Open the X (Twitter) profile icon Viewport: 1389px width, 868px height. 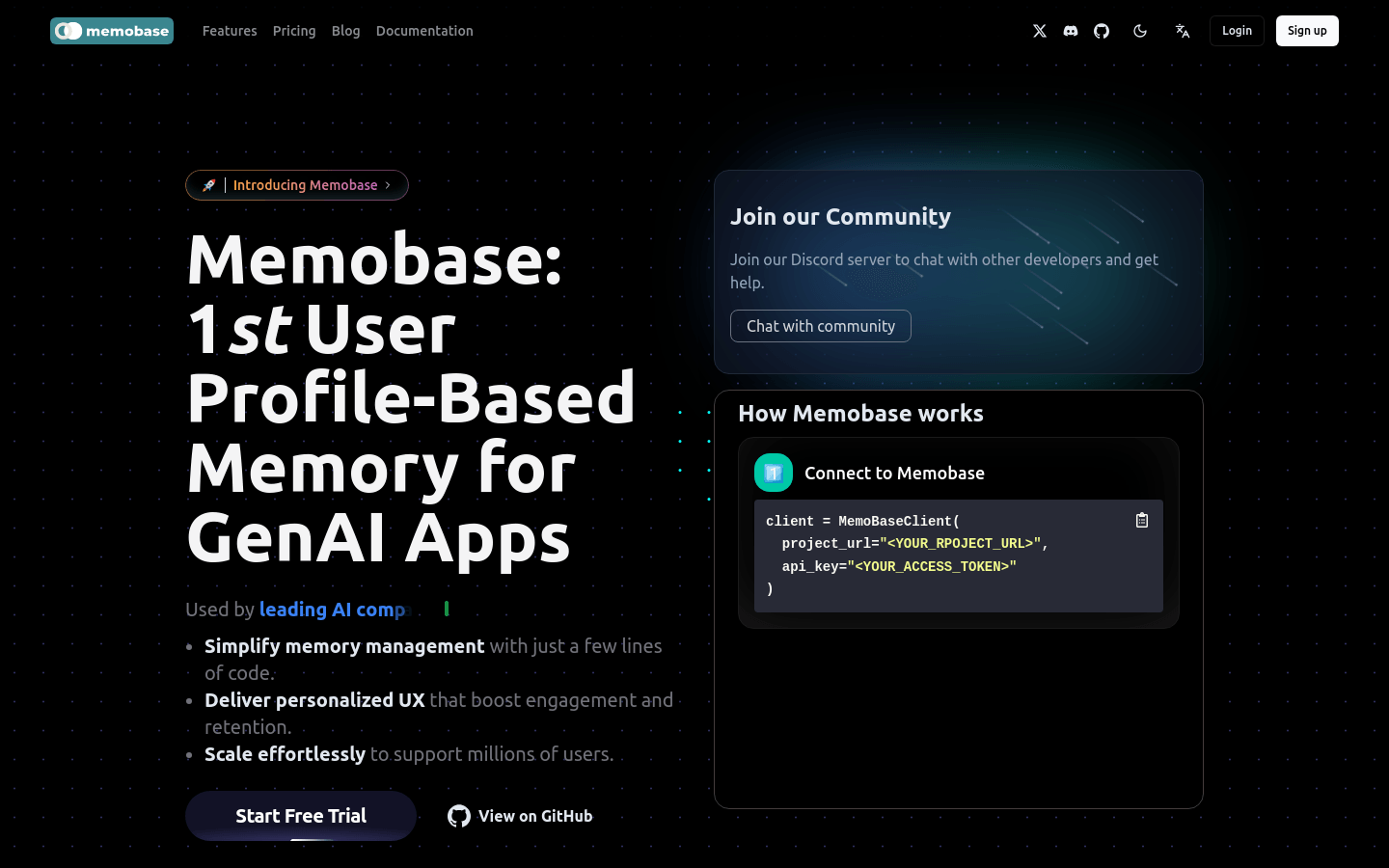(1040, 31)
